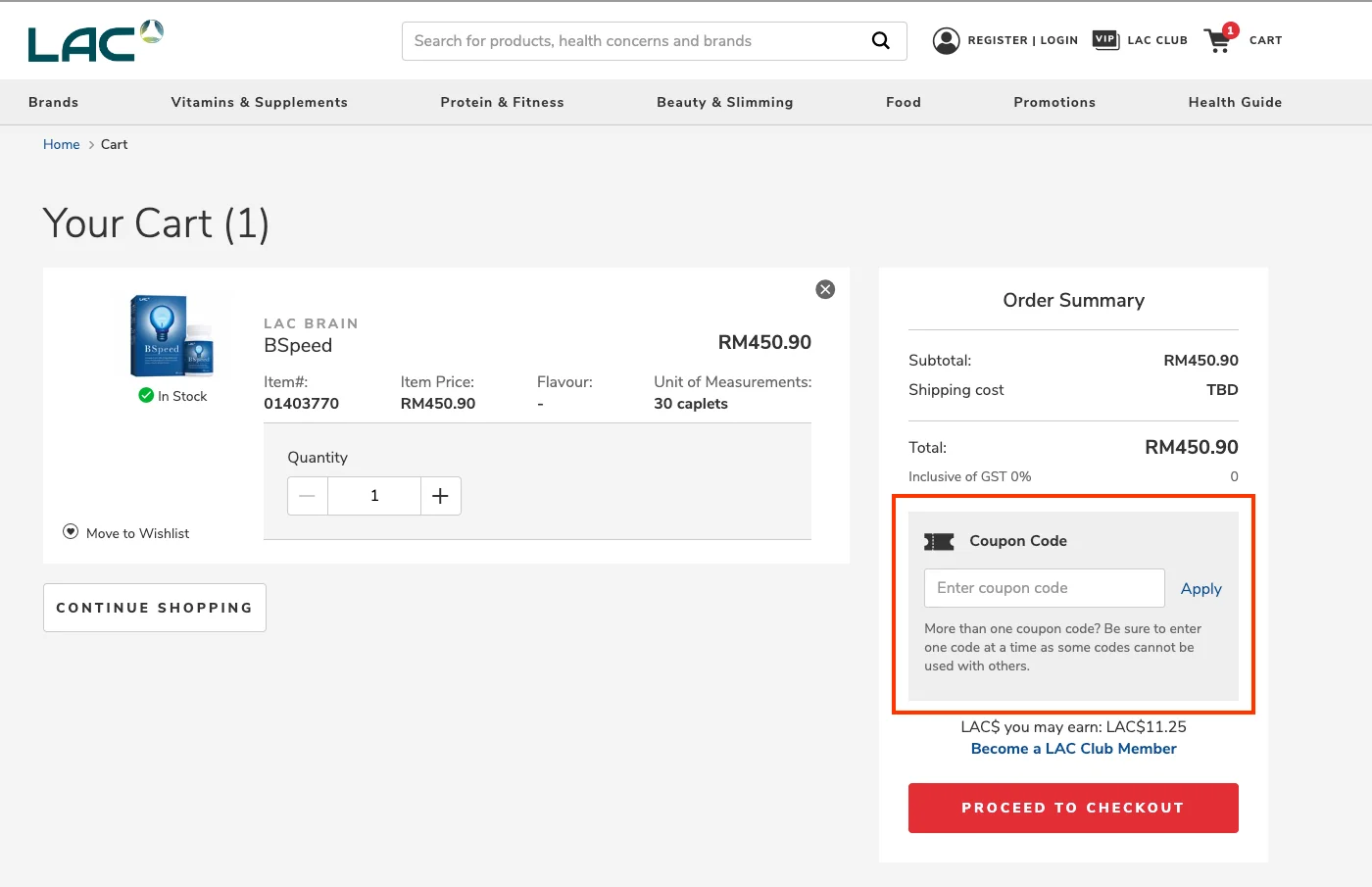Click Register | Login link
Screen dimensions: 1372x887
coord(1022,40)
